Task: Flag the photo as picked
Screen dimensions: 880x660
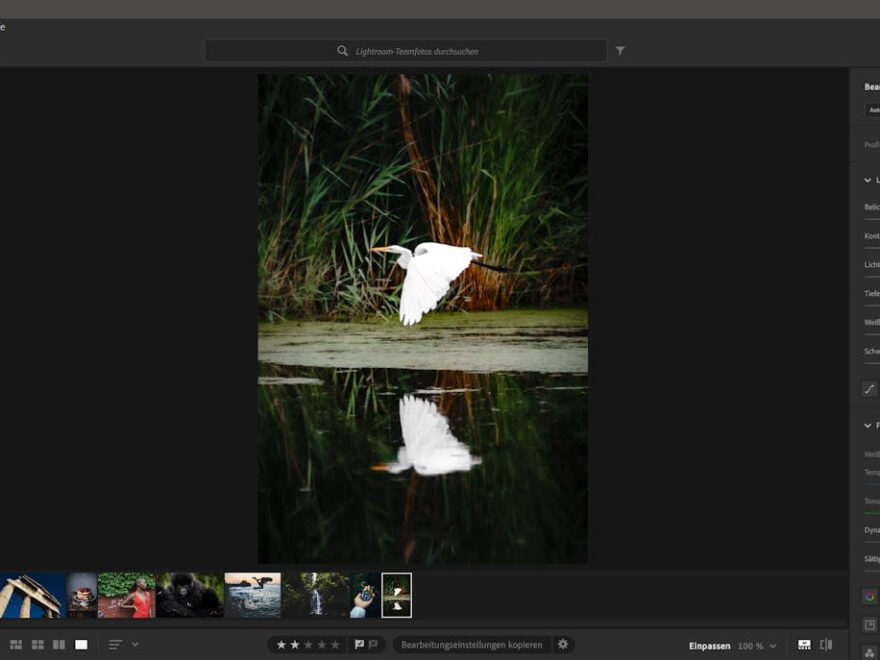Action: (359, 644)
